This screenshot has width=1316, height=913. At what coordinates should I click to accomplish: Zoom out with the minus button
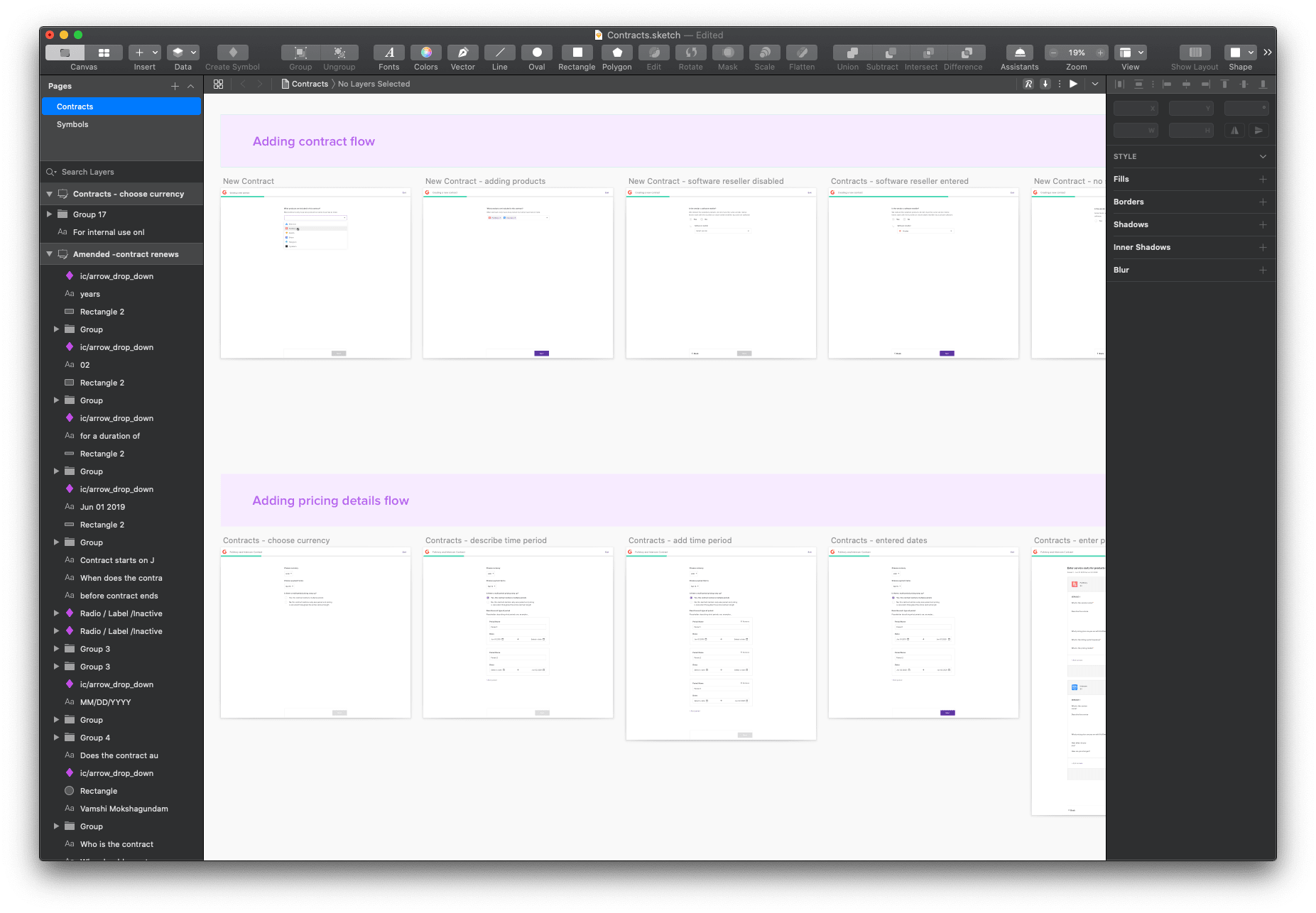tap(1054, 53)
